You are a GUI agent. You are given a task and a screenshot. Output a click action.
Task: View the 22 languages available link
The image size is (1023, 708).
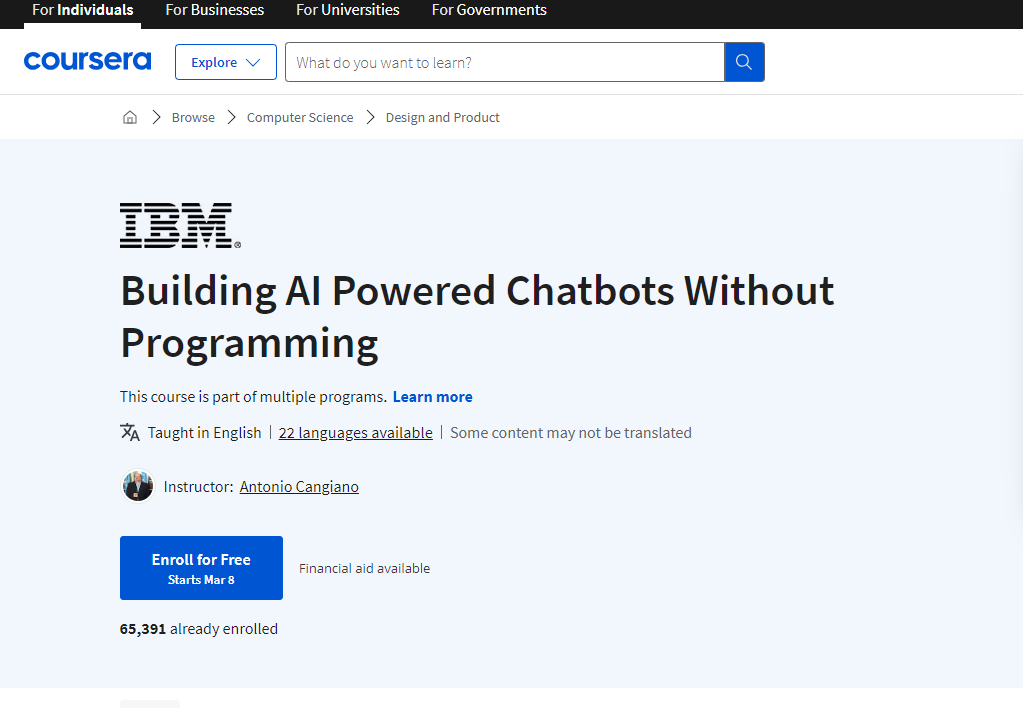click(356, 433)
